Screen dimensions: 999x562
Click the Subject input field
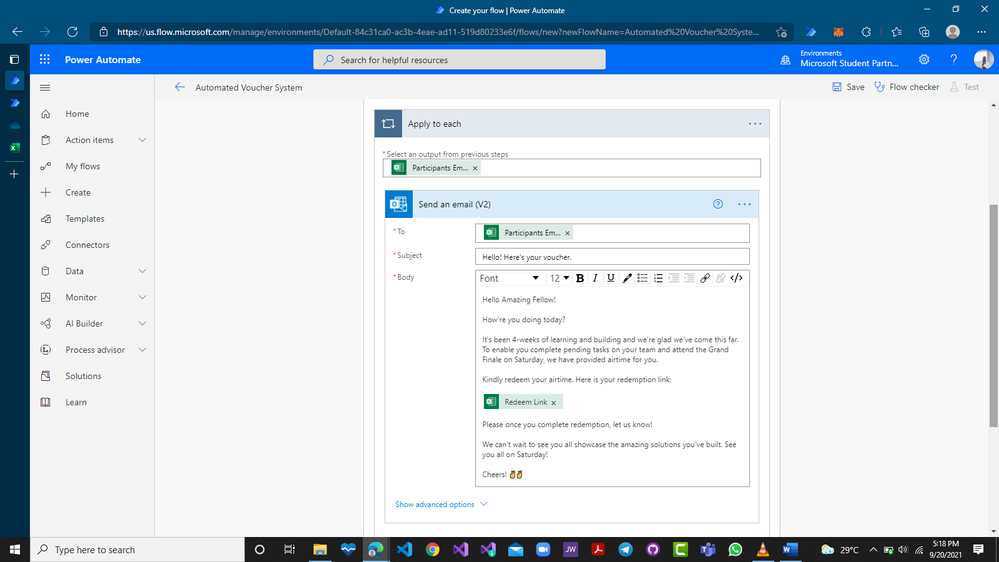point(612,257)
